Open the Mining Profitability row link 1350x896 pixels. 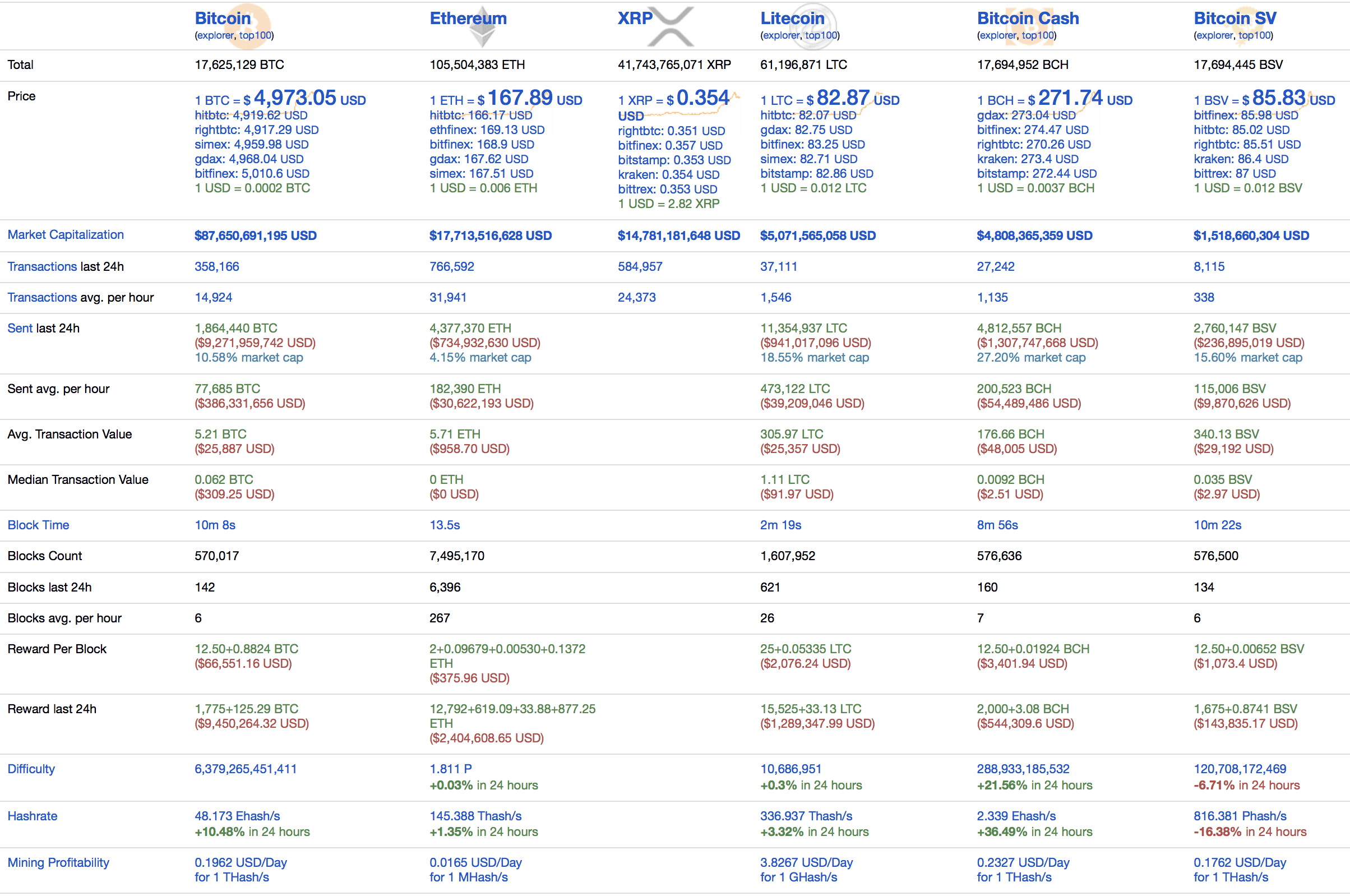pos(58,863)
